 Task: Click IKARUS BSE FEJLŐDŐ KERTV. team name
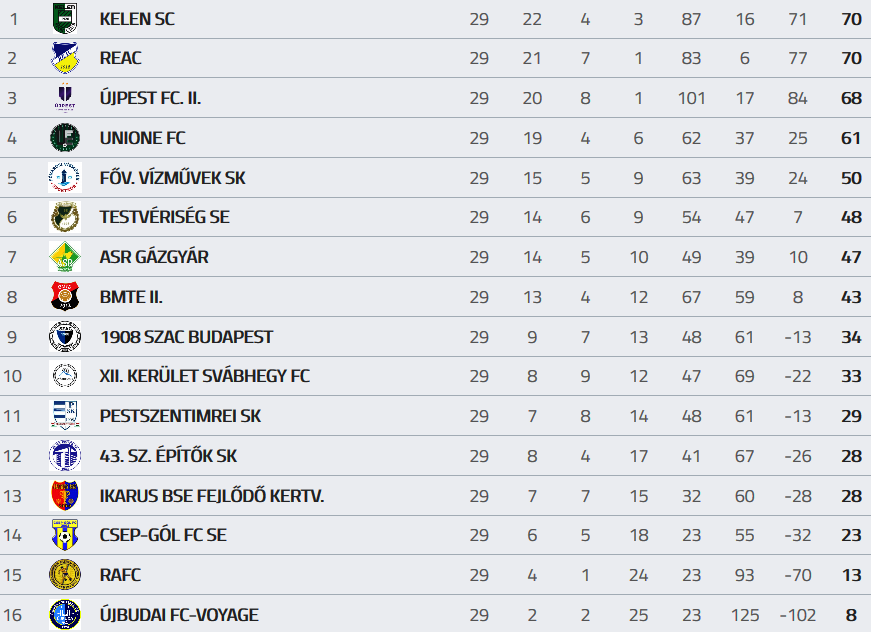[212, 496]
